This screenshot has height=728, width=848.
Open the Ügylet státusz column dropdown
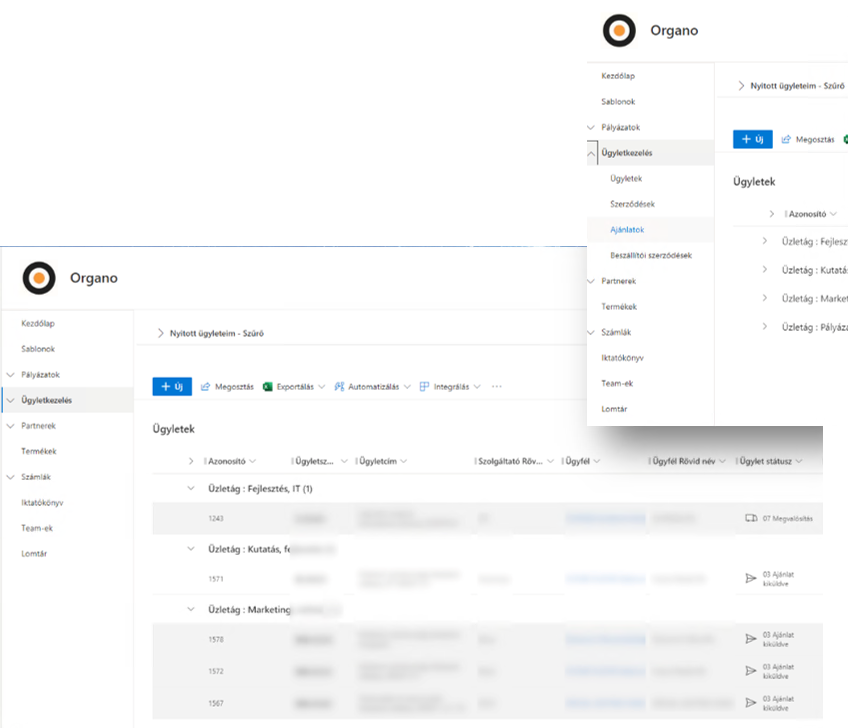coord(800,461)
